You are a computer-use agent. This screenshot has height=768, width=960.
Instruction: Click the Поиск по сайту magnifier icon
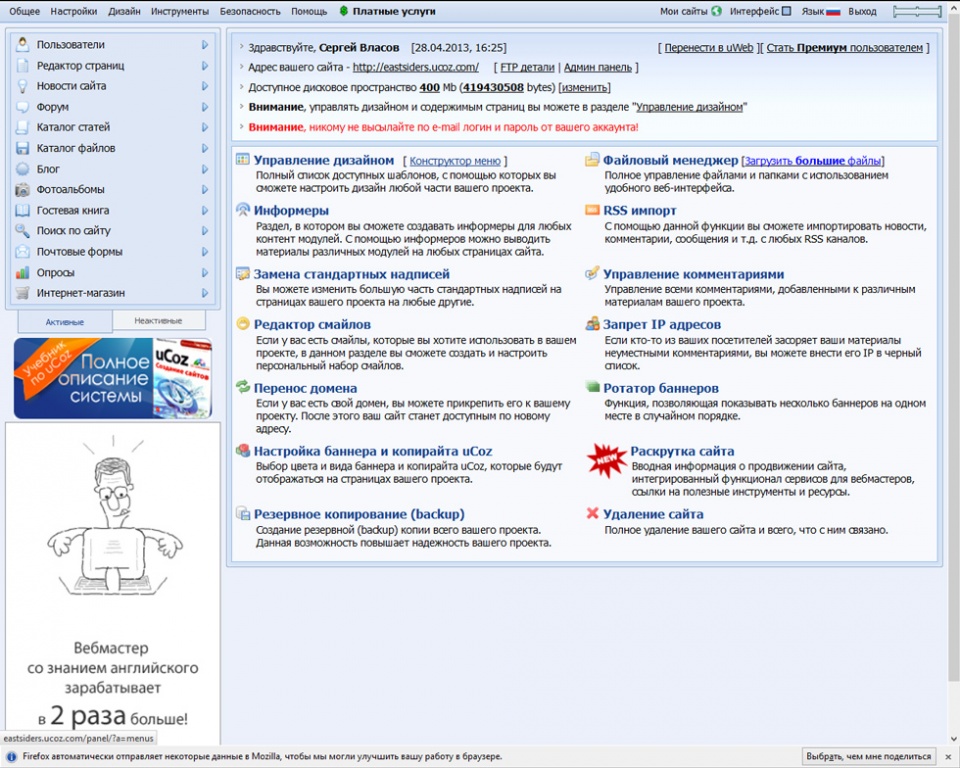click(23, 231)
